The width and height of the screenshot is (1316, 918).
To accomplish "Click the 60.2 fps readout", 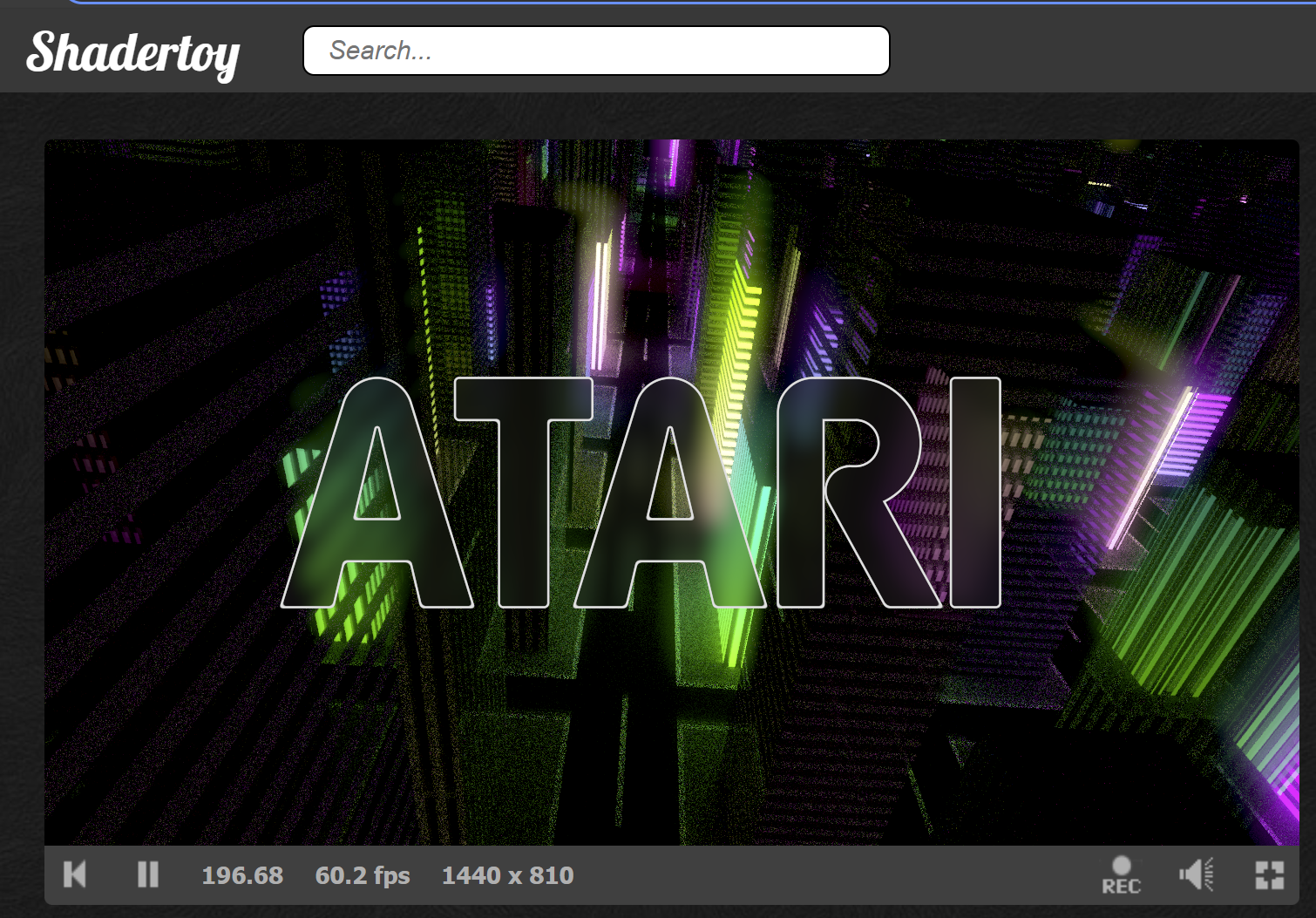I will click(x=363, y=874).
